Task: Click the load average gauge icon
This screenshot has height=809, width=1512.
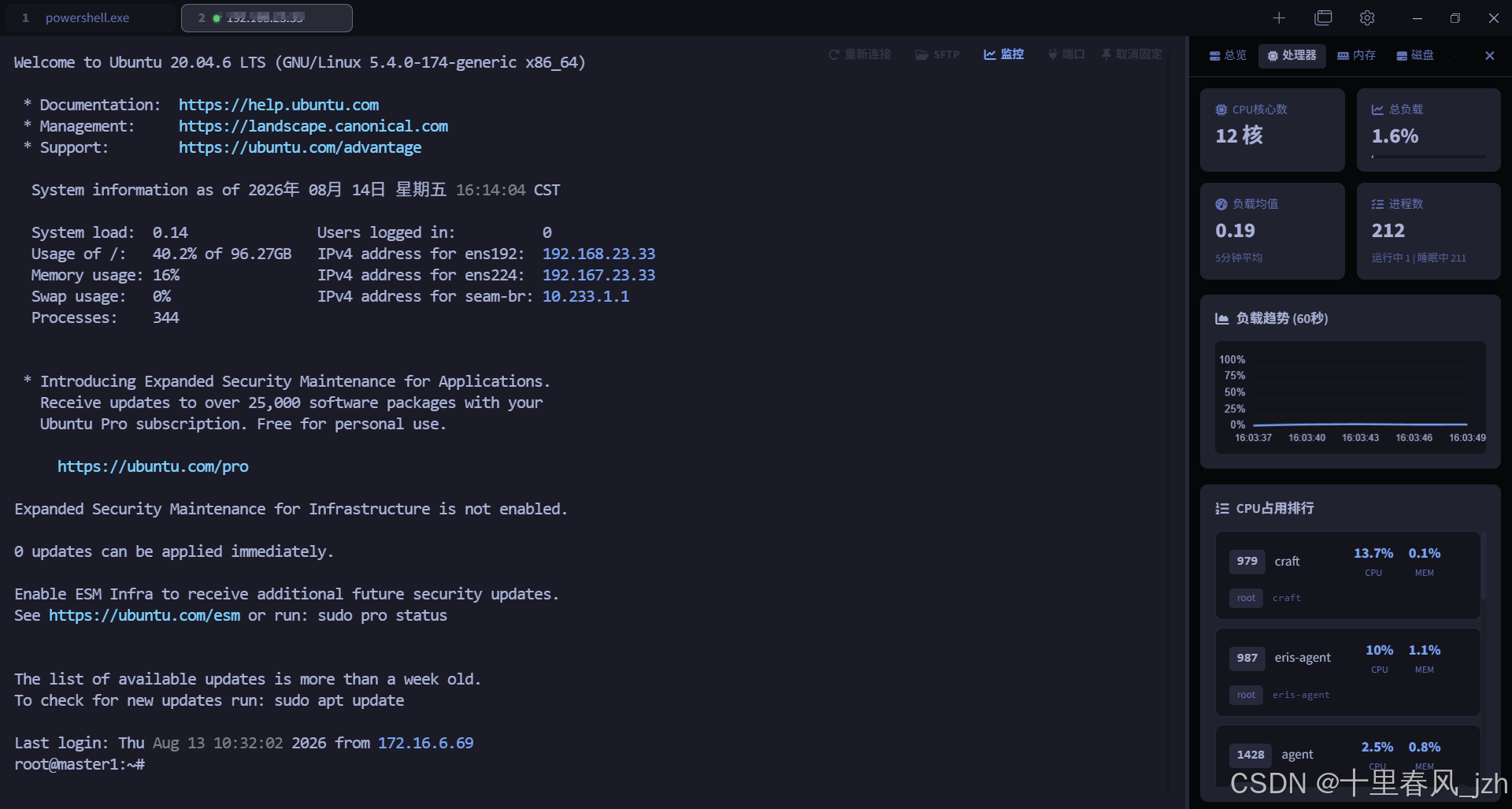Action: 1221,204
